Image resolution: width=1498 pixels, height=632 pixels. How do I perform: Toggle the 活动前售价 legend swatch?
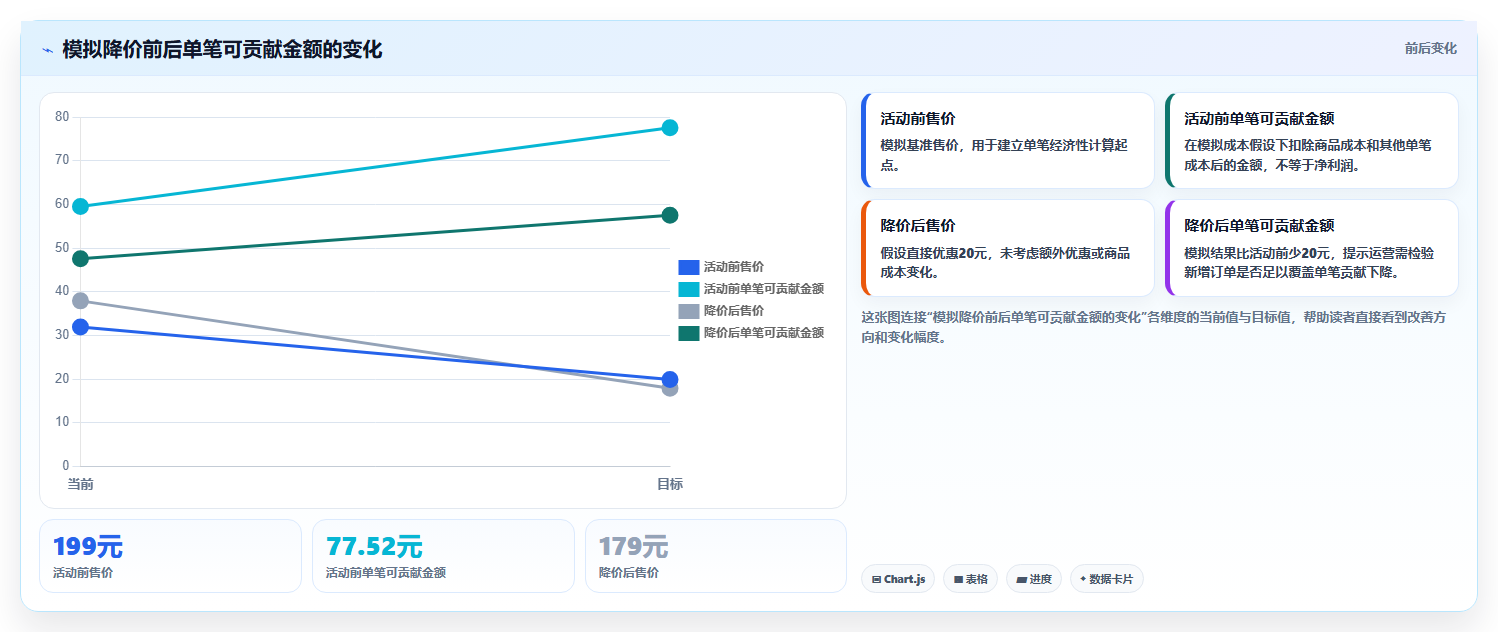[x=688, y=267]
